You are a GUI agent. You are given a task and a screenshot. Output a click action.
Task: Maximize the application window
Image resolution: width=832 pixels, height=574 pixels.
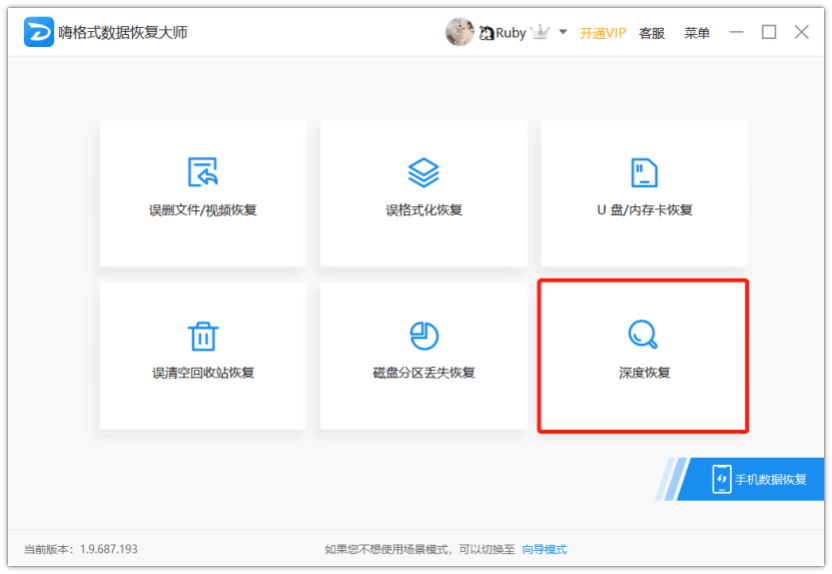tap(769, 32)
